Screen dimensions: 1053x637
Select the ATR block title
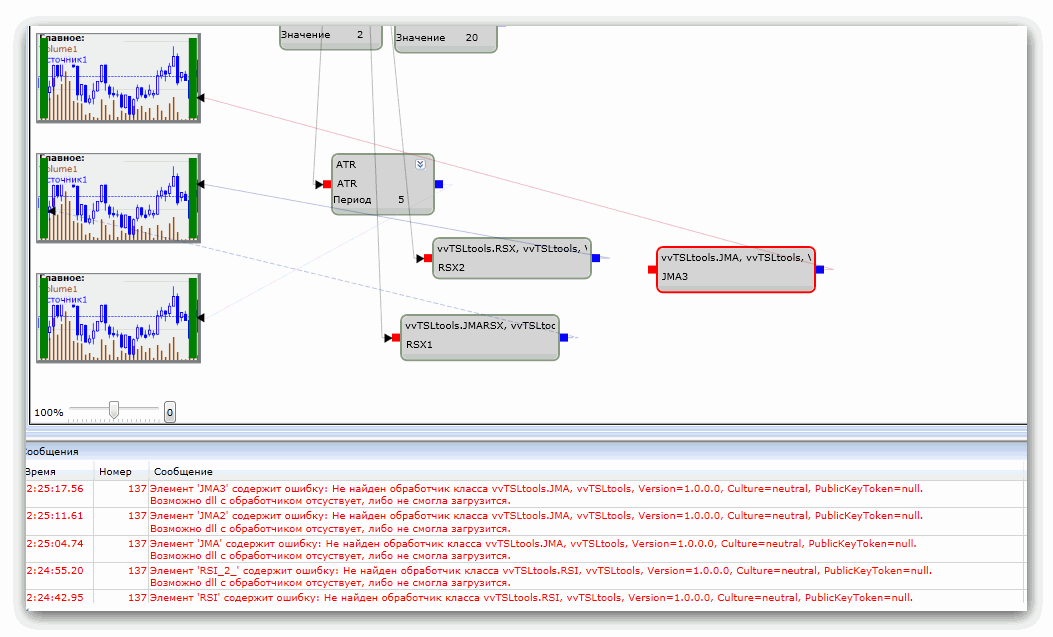pos(346,164)
